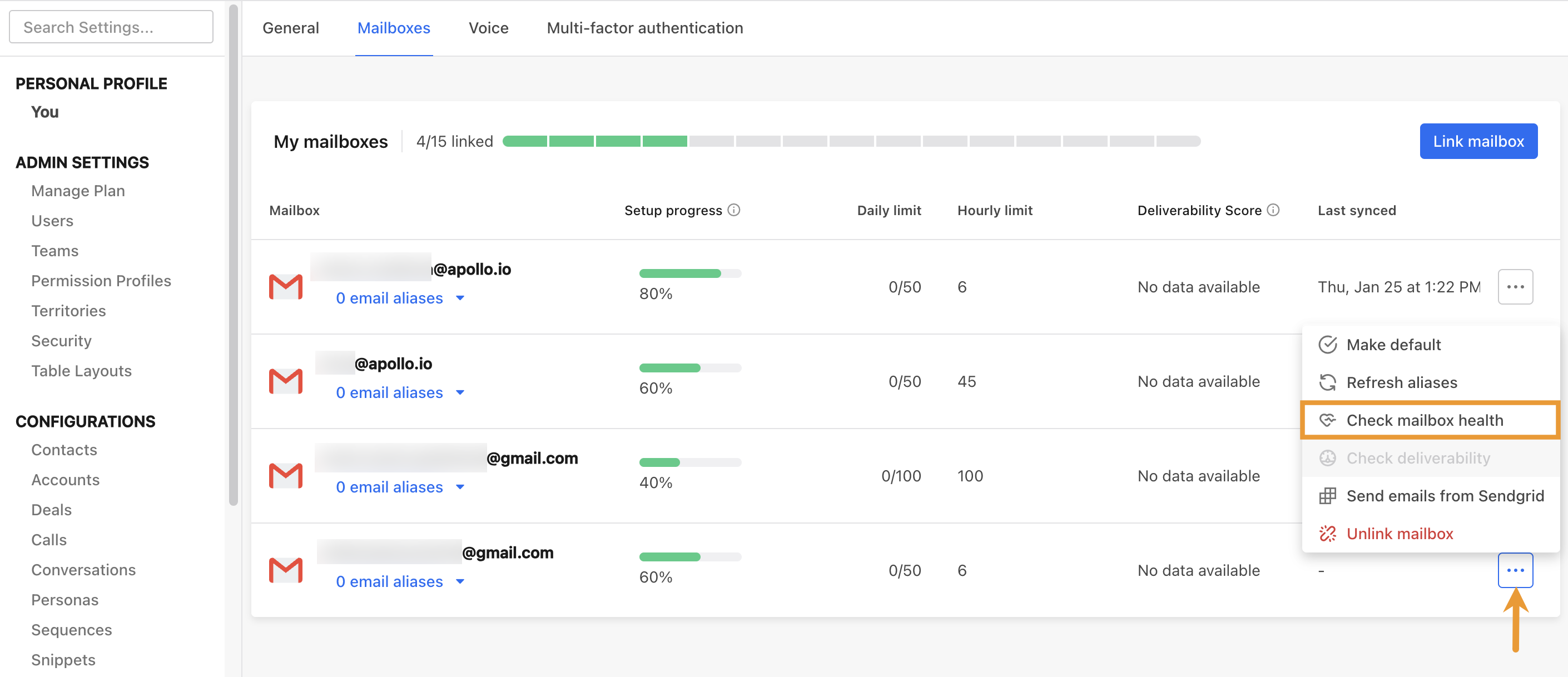The image size is (1568, 677).
Task: Click the Link mailbox button
Action: [x=1478, y=141]
